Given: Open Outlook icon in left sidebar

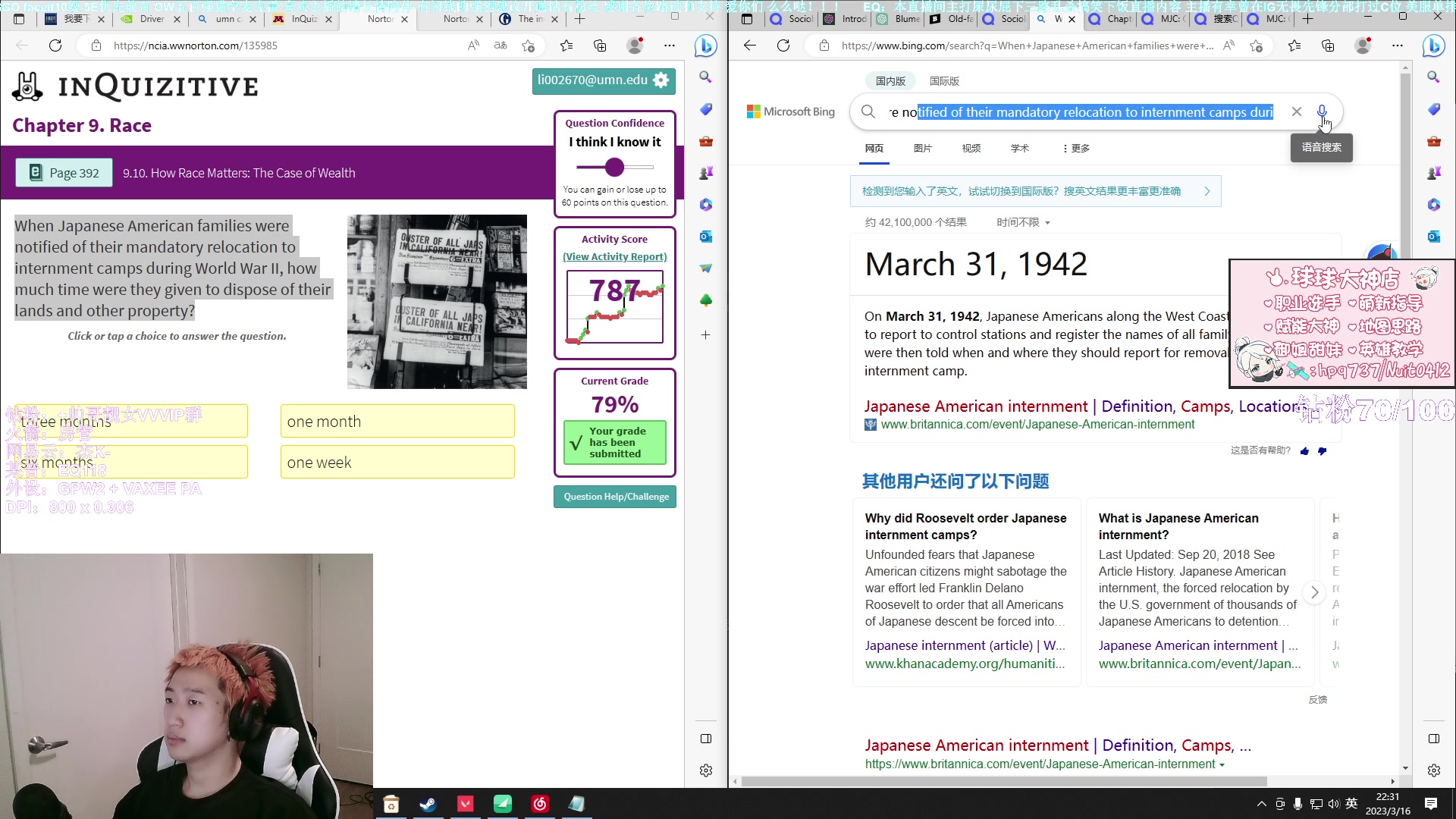Looking at the screenshot, I should tap(706, 237).
